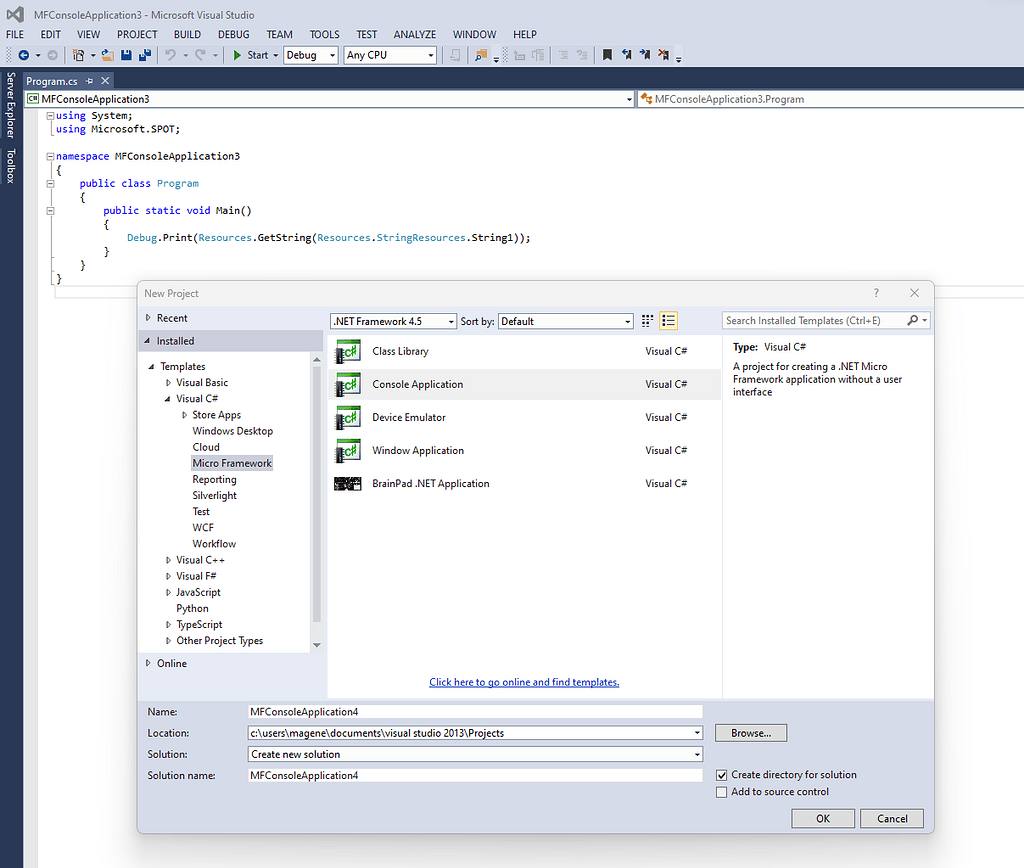Click the Navigate Backward arrow icon
This screenshot has height=868, width=1024.
tap(23, 55)
